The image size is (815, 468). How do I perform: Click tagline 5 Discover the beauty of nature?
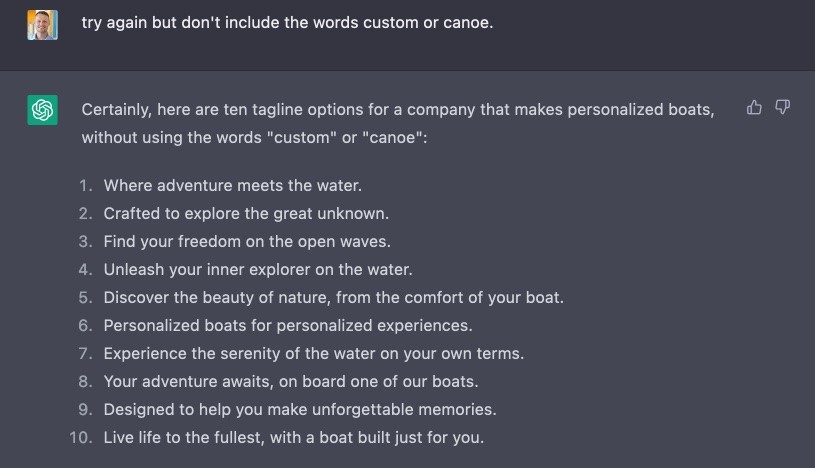pos(334,298)
